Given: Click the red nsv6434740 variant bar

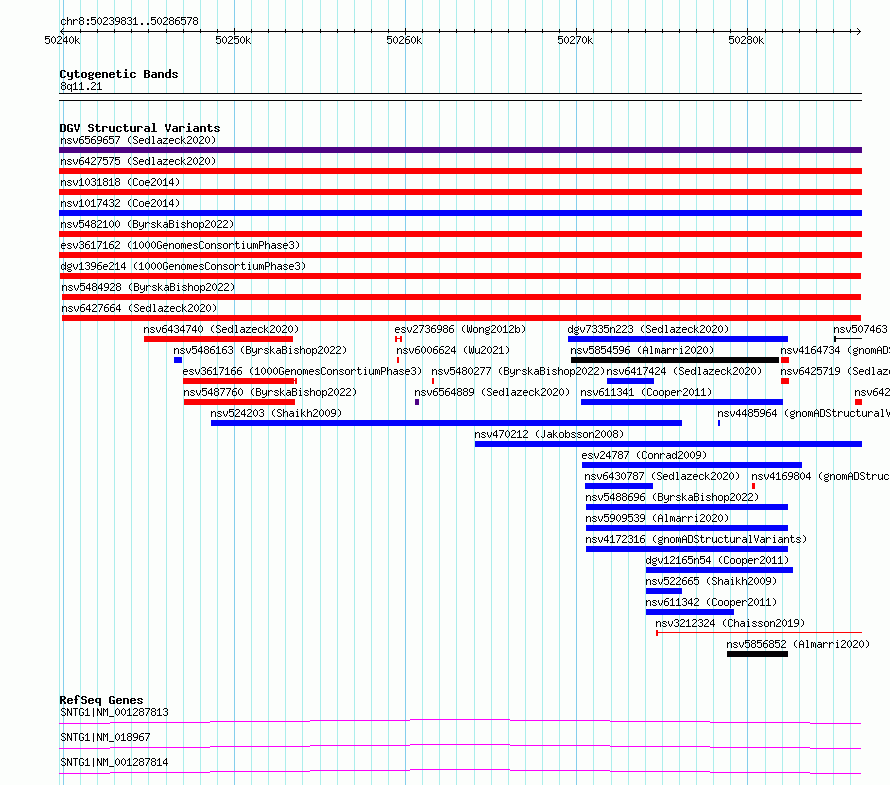Looking at the screenshot, I should coord(219,339).
